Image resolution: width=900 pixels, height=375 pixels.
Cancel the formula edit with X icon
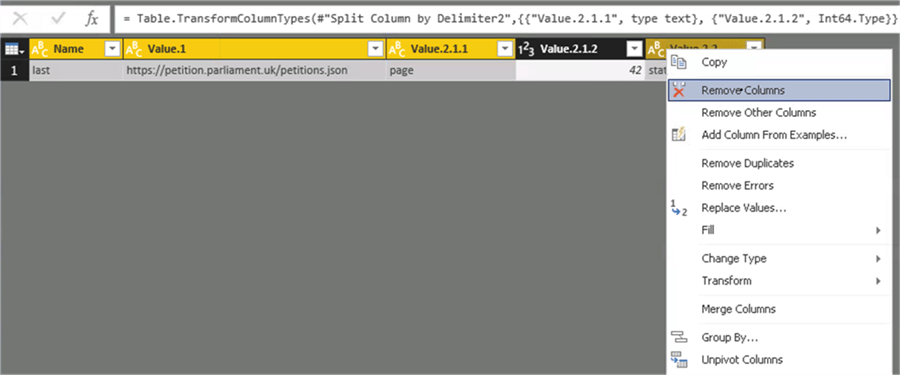pyautogui.click(x=20, y=19)
